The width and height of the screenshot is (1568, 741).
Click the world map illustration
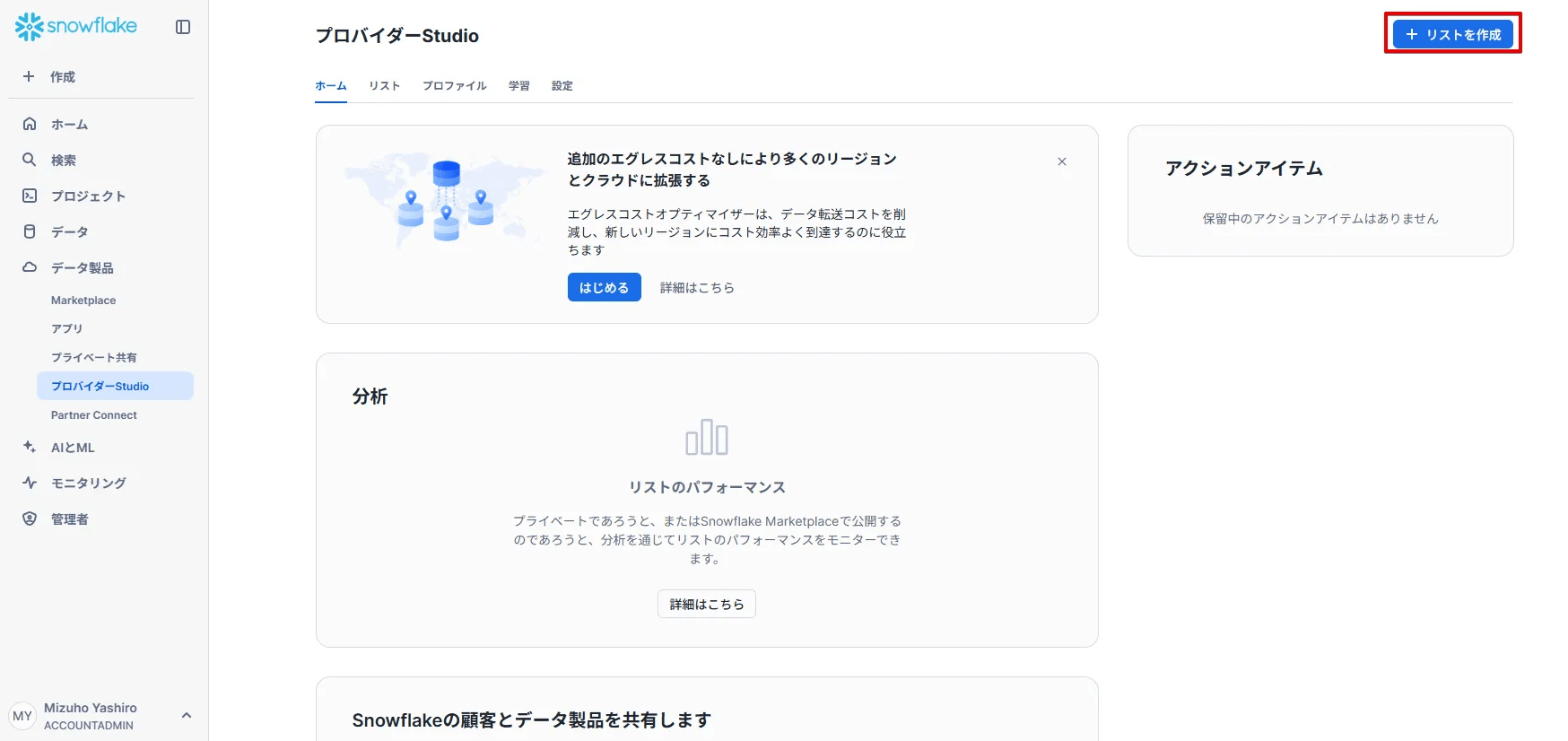point(446,199)
